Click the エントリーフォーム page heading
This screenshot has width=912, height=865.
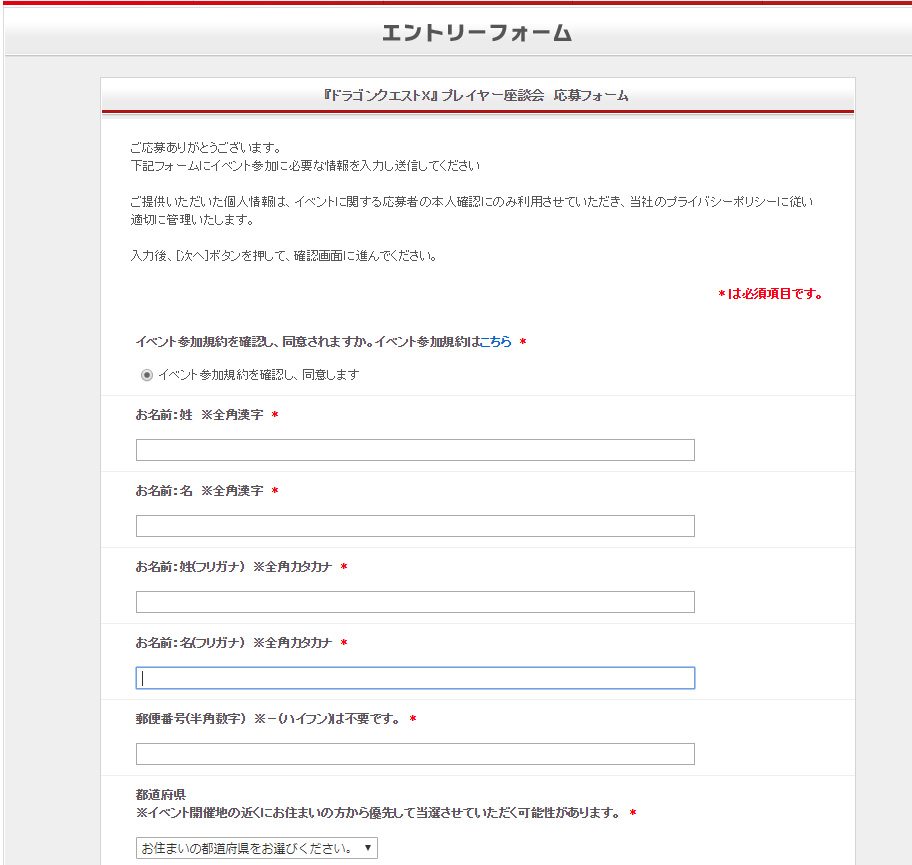pyautogui.click(x=477, y=33)
